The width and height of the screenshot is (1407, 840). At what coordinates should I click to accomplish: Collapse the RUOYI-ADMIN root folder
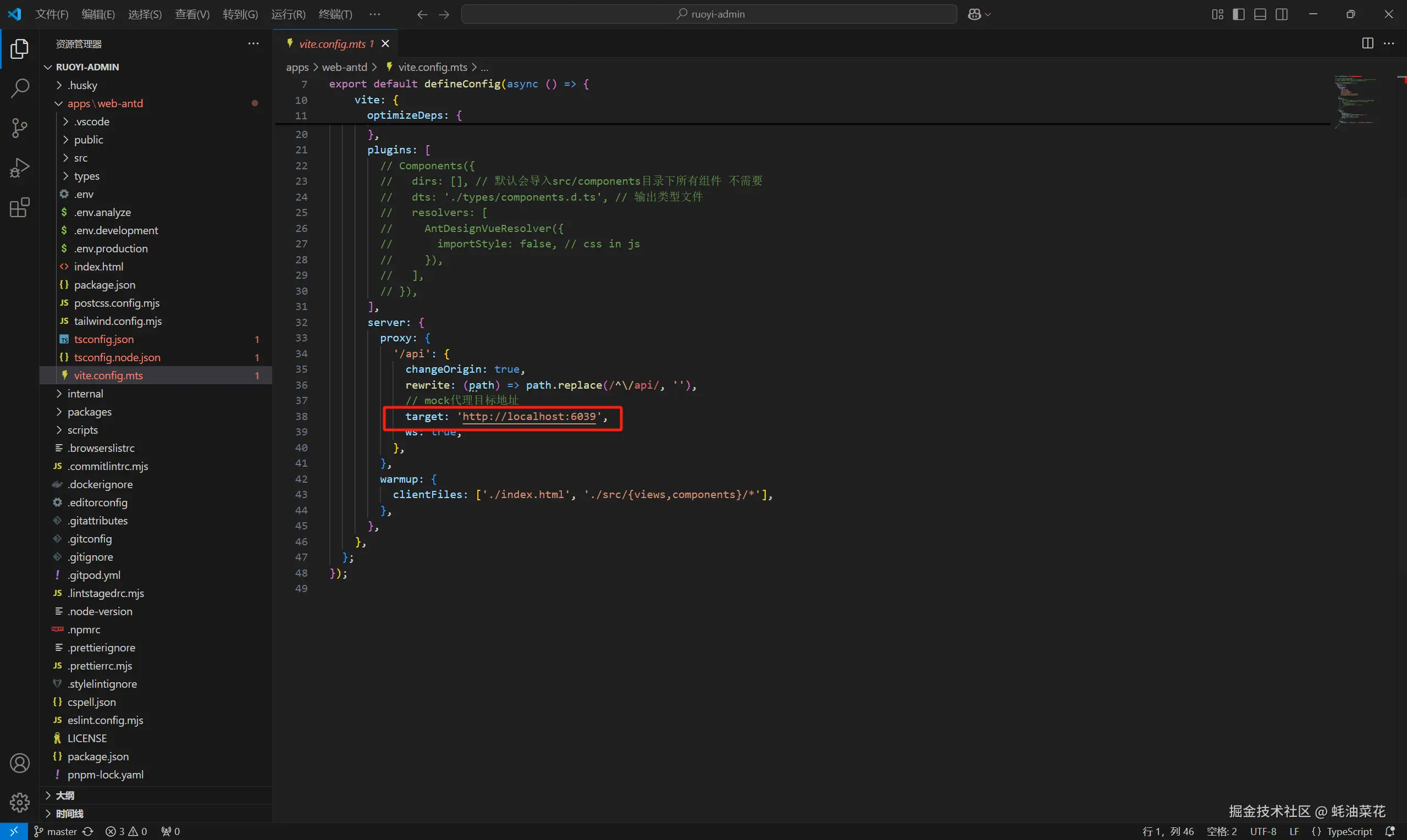point(156,67)
